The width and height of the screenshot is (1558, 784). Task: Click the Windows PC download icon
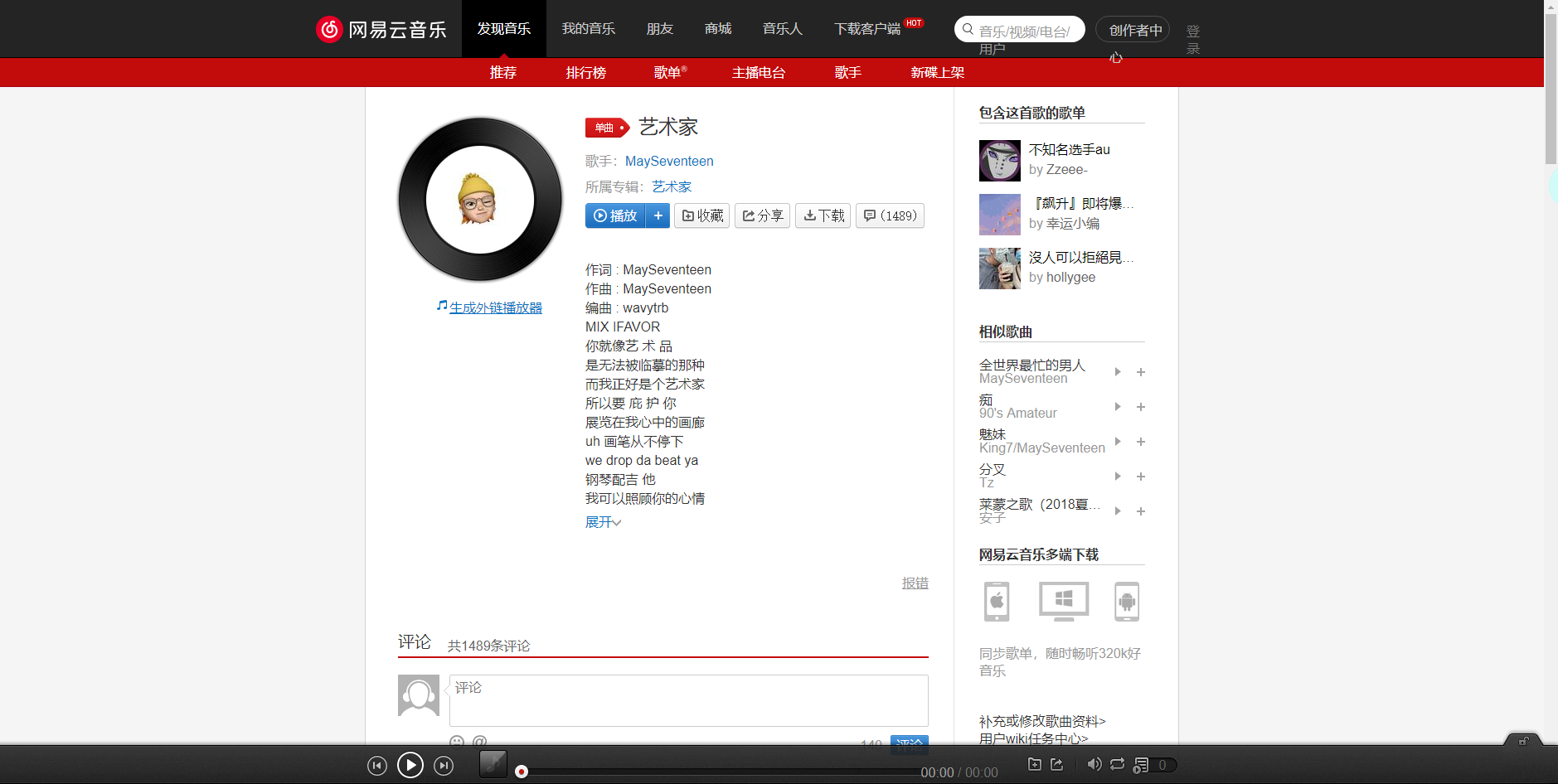pyautogui.click(x=1063, y=601)
